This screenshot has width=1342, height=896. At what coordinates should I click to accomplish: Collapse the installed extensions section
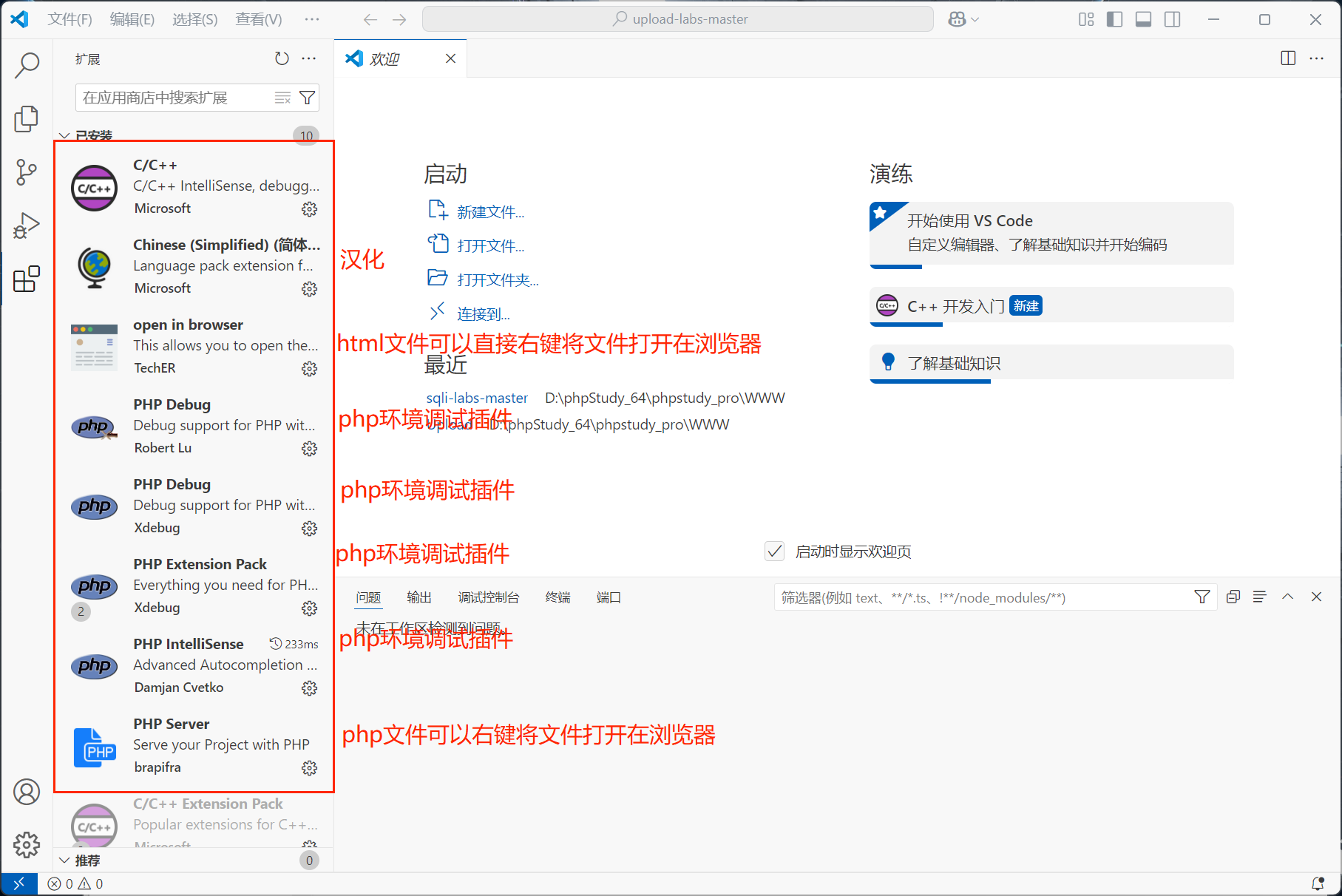coord(64,136)
